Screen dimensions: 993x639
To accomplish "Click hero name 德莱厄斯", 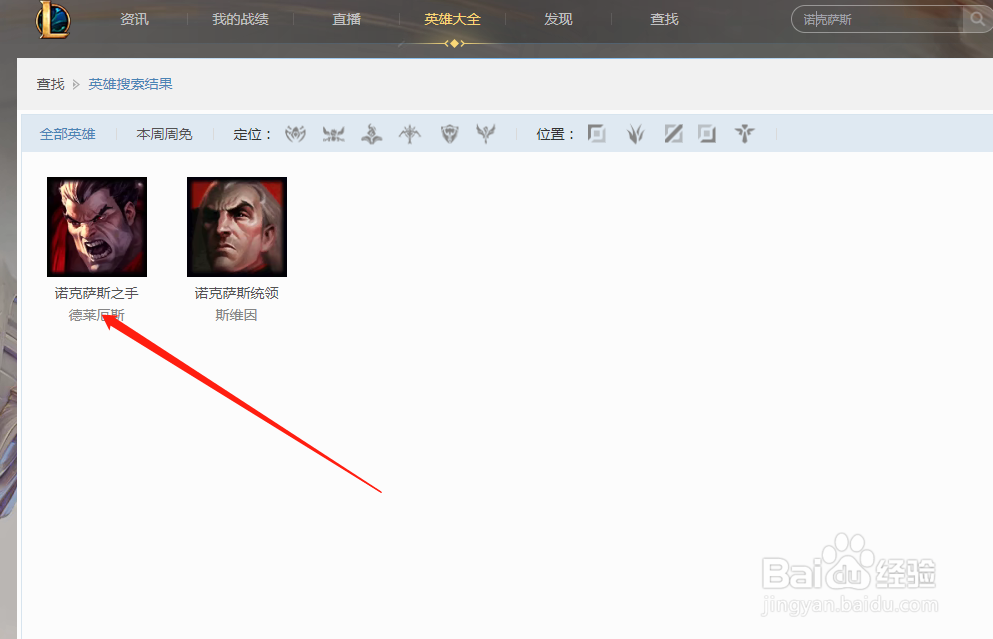I will pos(96,315).
